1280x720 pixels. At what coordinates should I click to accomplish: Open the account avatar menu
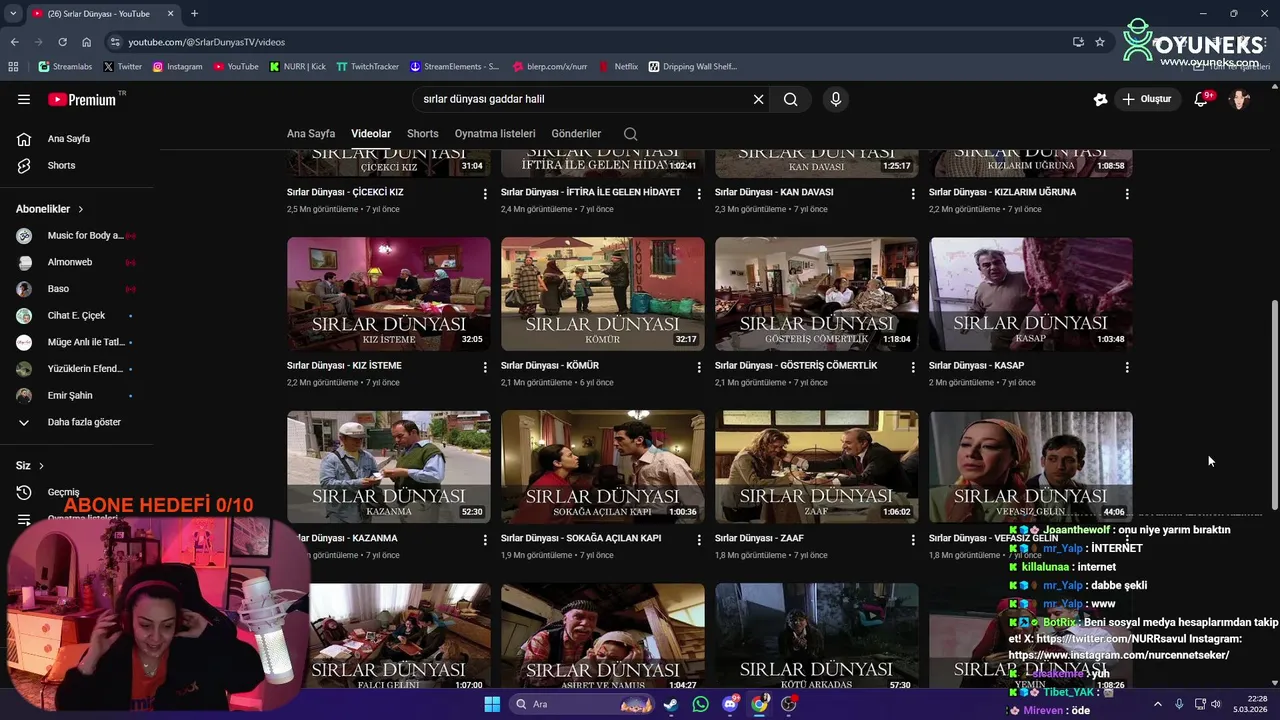pyautogui.click(x=1239, y=99)
